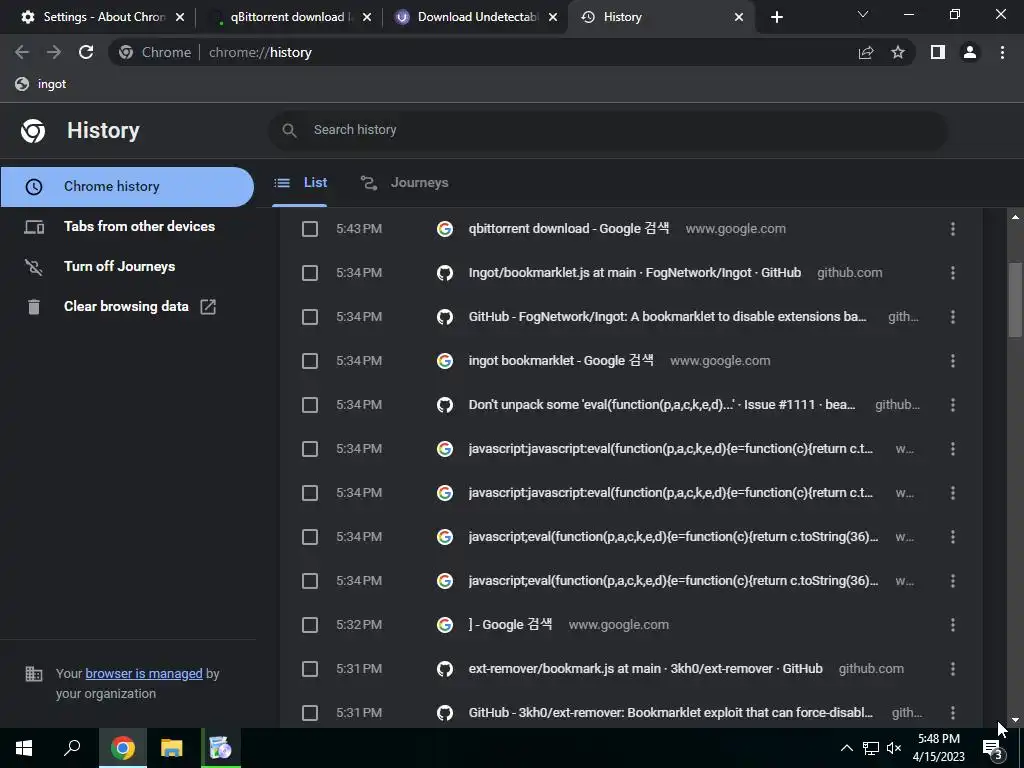Open Tabs from other devices

(127, 227)
